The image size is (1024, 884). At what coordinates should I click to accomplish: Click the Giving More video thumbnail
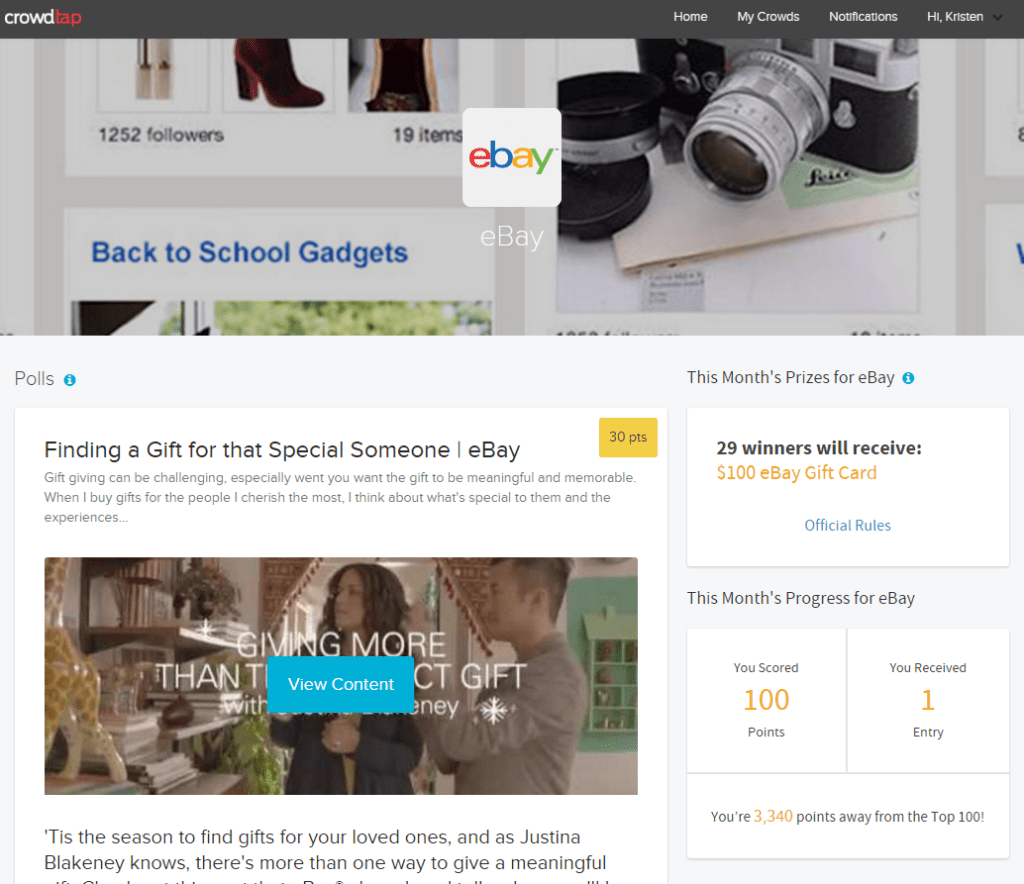[x=341, y=676]
